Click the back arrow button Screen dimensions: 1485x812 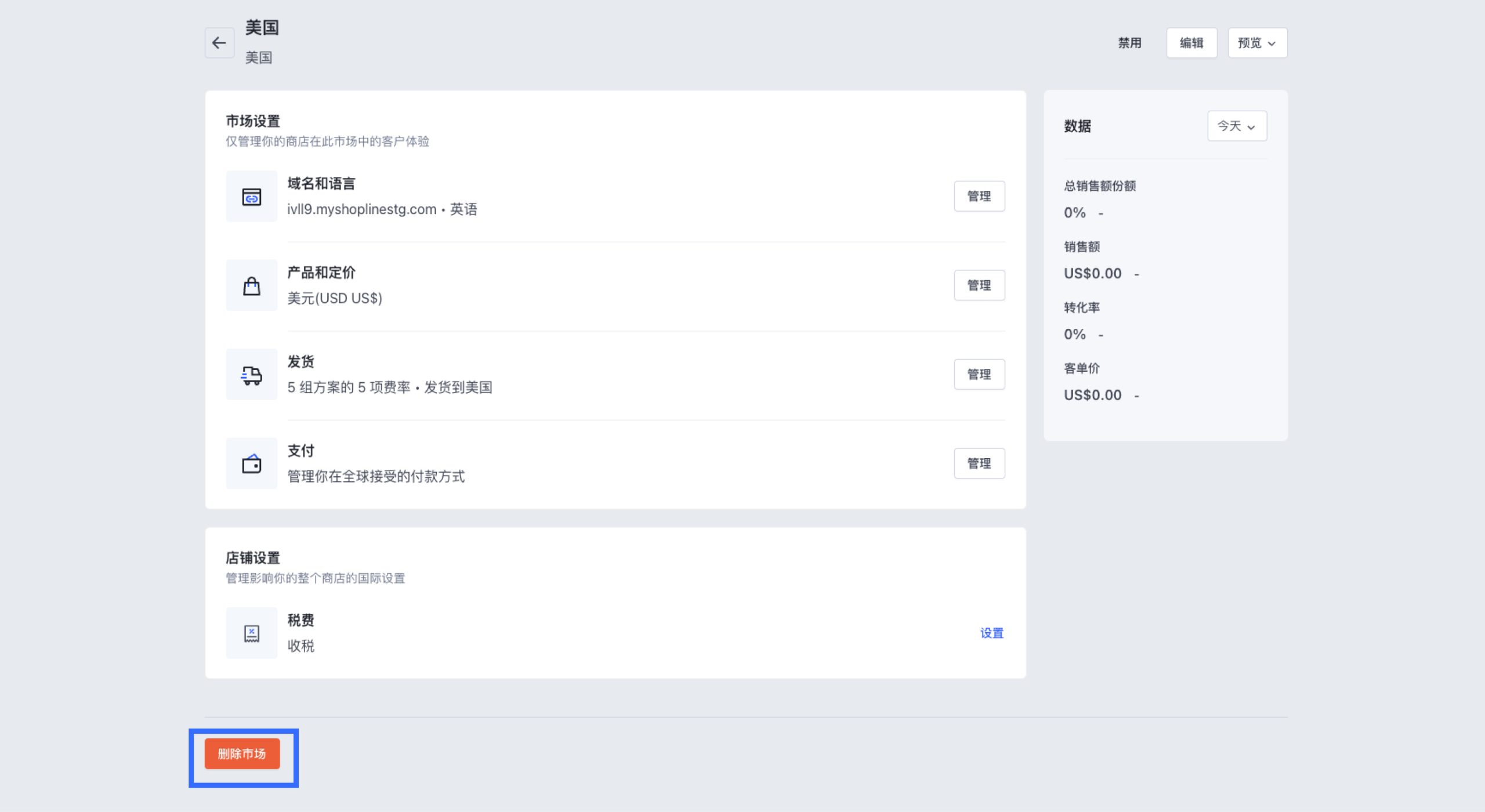point(219,43)
